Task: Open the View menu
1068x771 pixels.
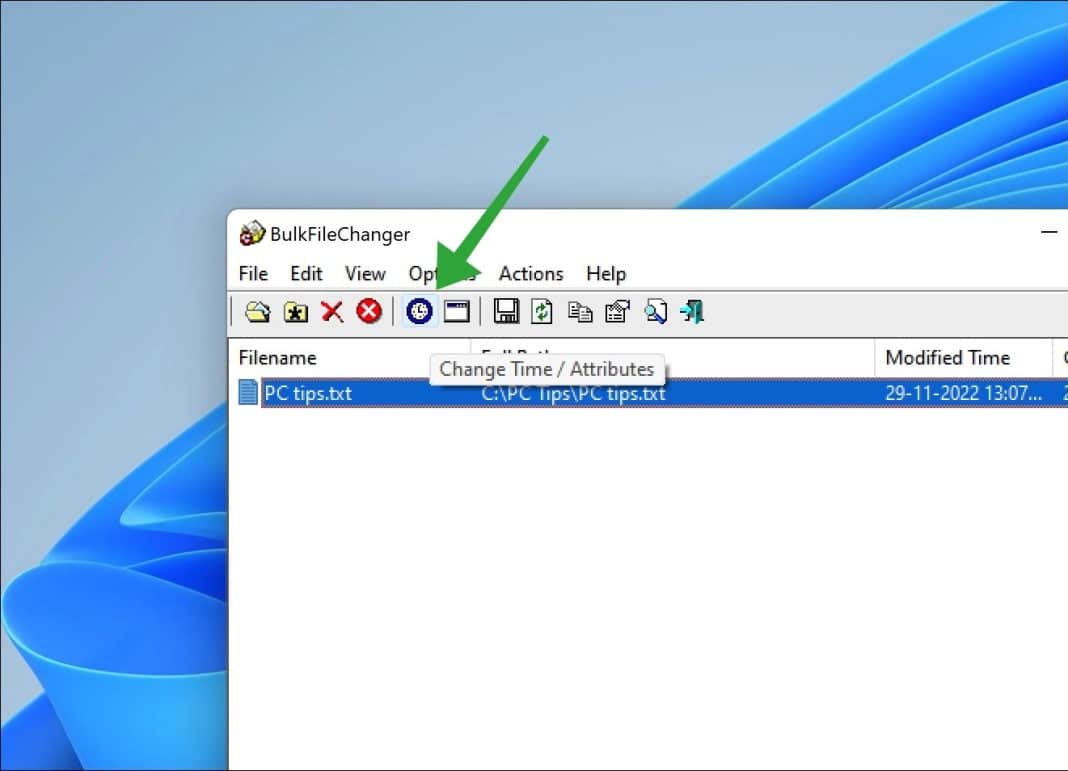Action: tap(365, 274)
